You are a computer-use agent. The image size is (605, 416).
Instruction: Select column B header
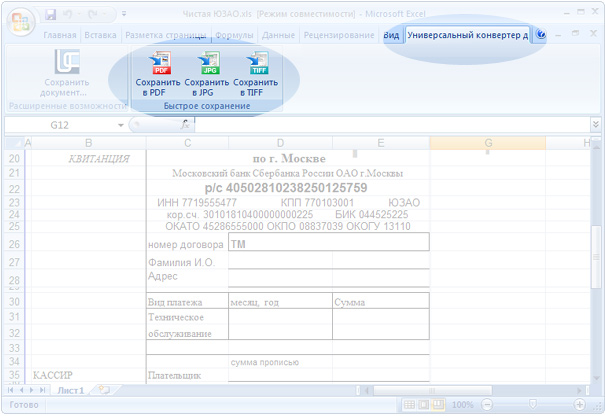click(x=88, y=143)
